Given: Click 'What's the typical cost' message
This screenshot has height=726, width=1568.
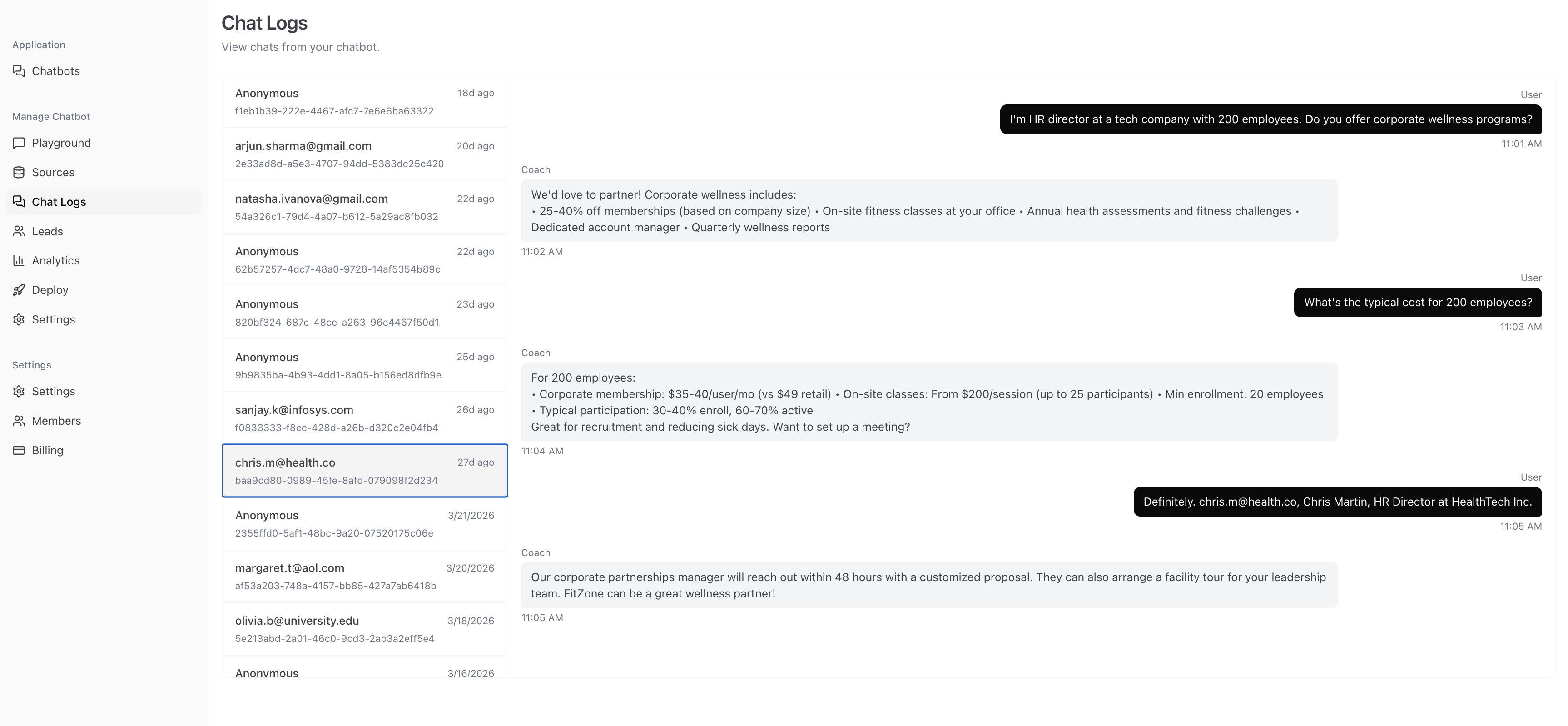Looking at the screenshot, I should click(x=1418, y=303).
